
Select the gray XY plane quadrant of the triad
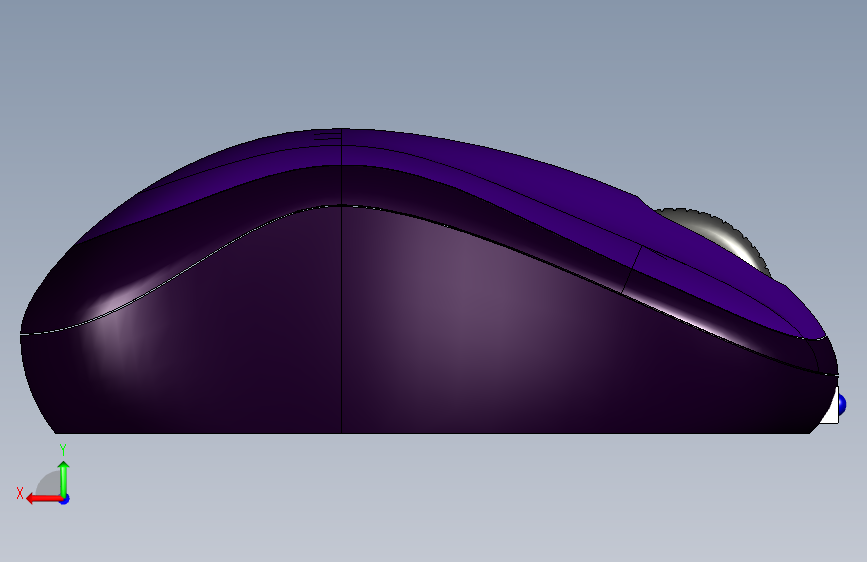click(49, 484)
